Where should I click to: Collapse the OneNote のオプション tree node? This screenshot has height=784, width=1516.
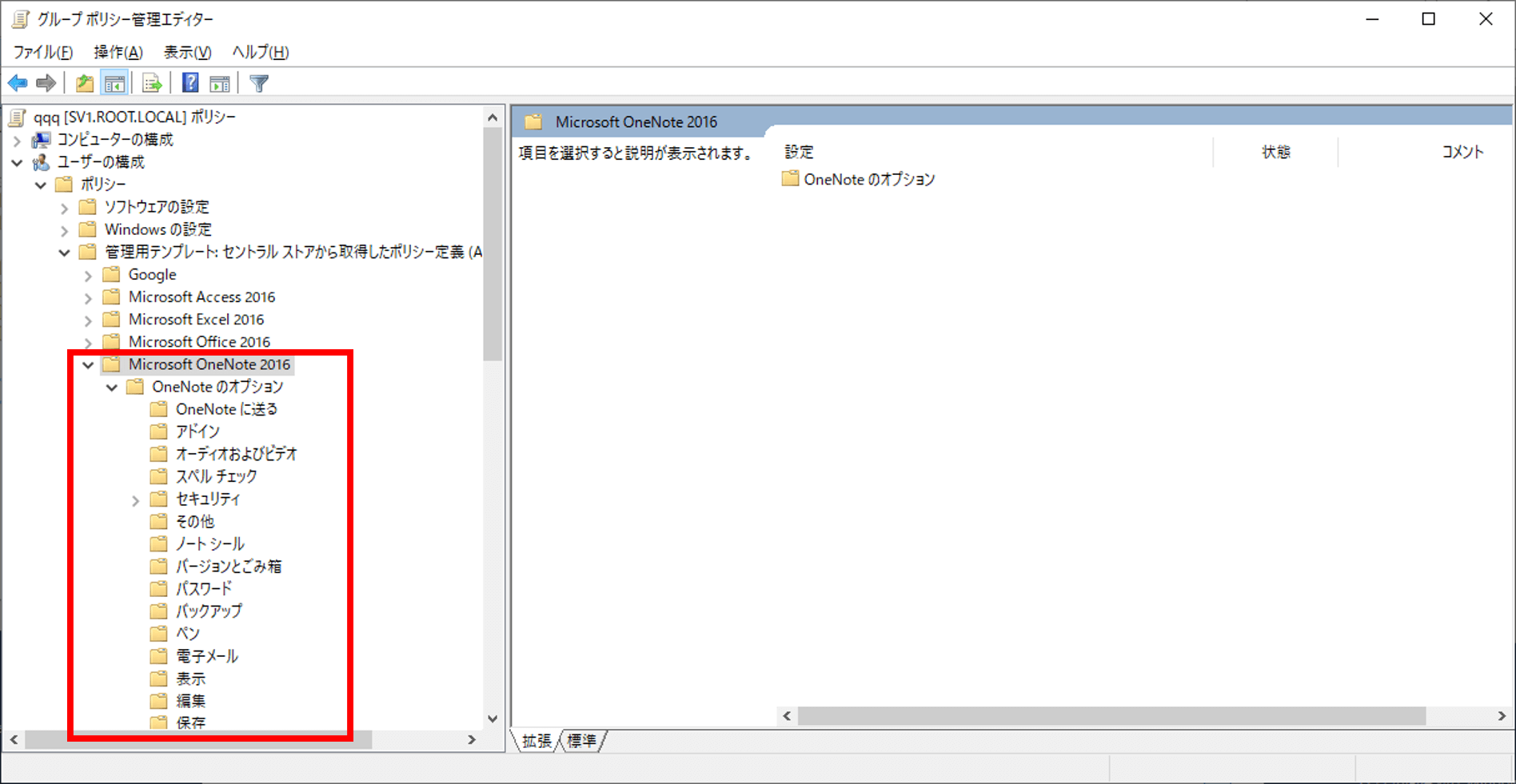112,387
